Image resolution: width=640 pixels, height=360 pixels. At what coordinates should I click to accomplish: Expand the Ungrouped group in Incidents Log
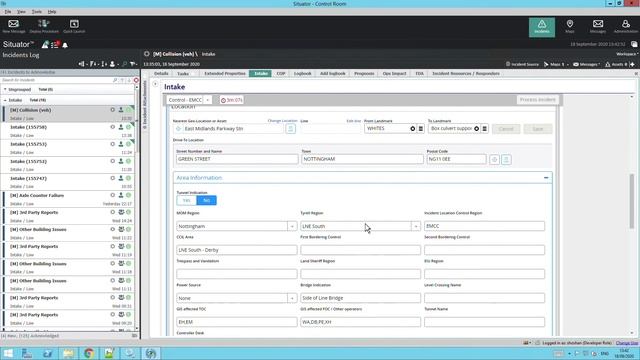[5, 89]
